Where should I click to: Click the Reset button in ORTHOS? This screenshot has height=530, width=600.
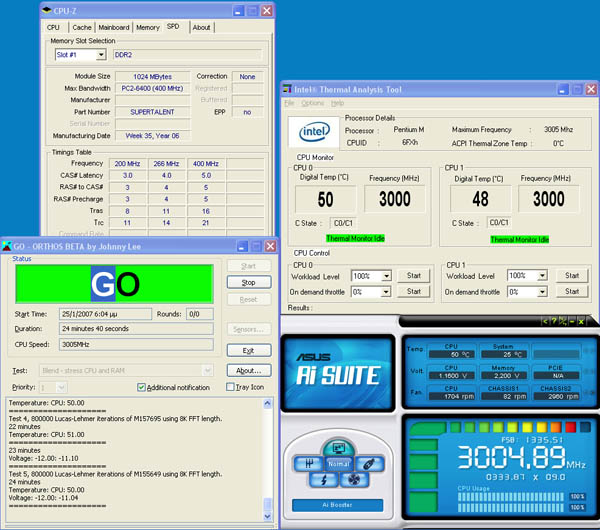[x=249, y=299]
